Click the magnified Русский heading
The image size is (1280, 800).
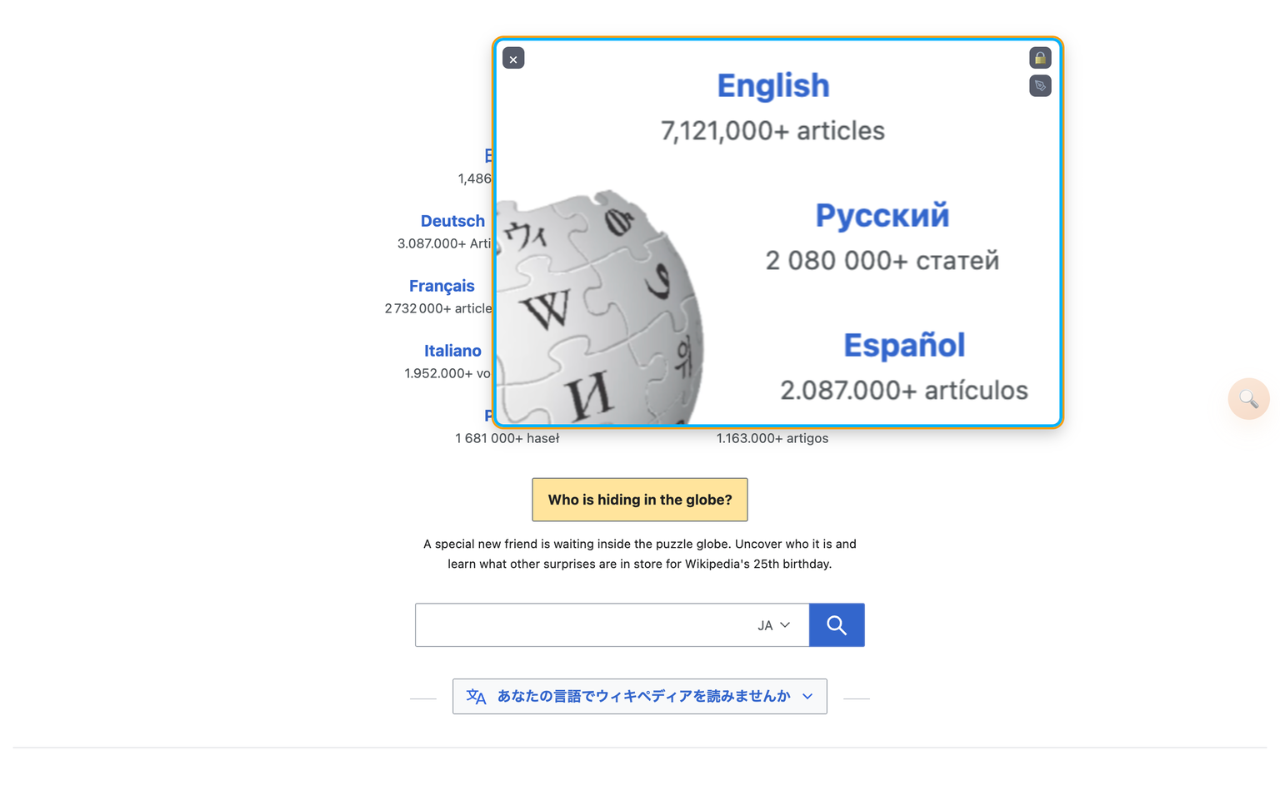[x=882, y=216]
